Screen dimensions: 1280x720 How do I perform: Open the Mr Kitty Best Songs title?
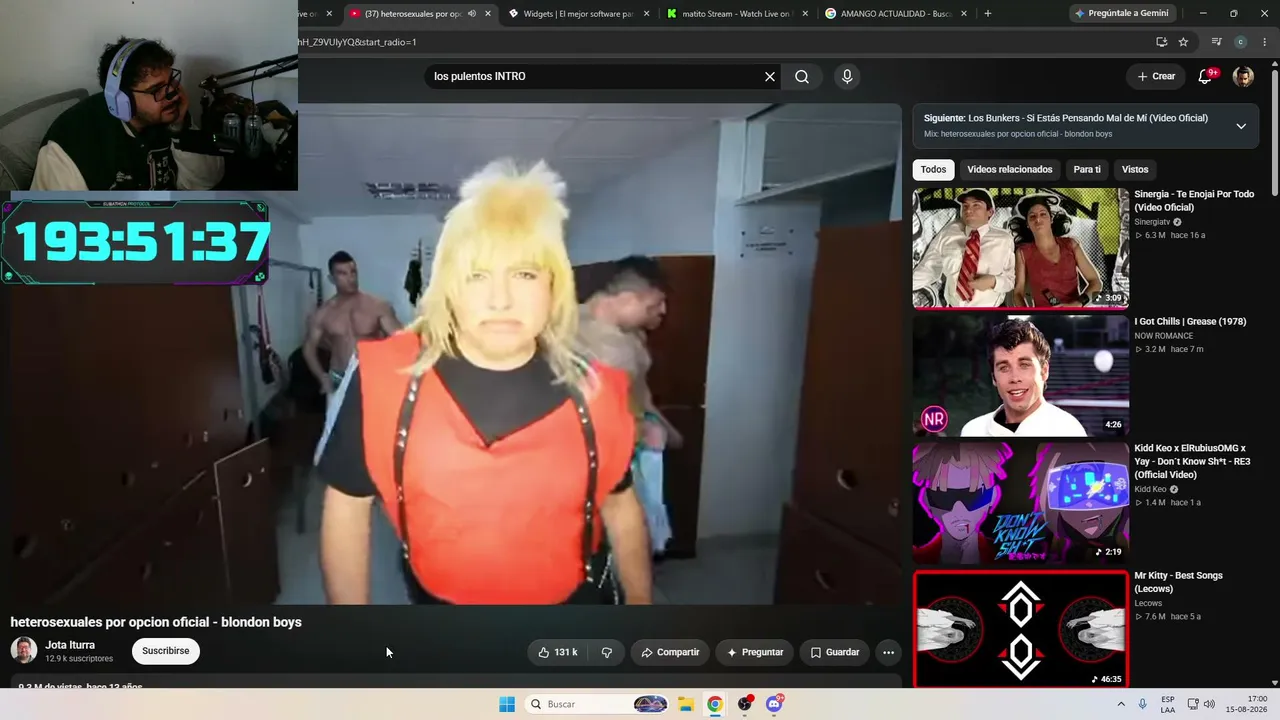click(1178, 582)
